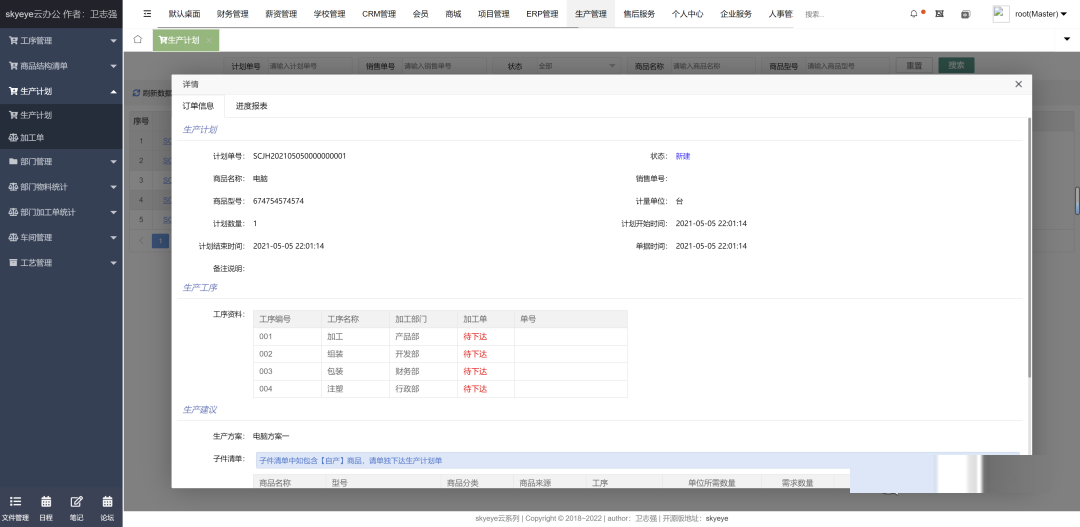Viewport: 1080px width, 527px height.
Task: Click the sidebar collapse hamburger icon
Action: (147, 14)
